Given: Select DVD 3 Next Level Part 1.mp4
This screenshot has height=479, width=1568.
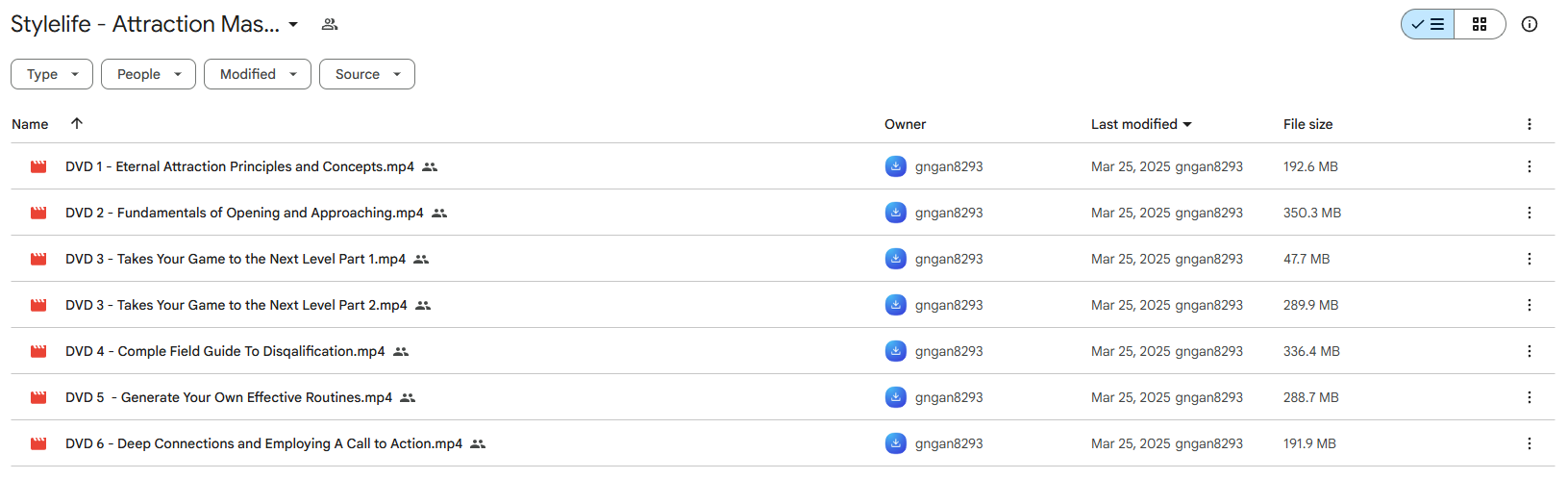Looking at the screenshot, I should [236, 259].
